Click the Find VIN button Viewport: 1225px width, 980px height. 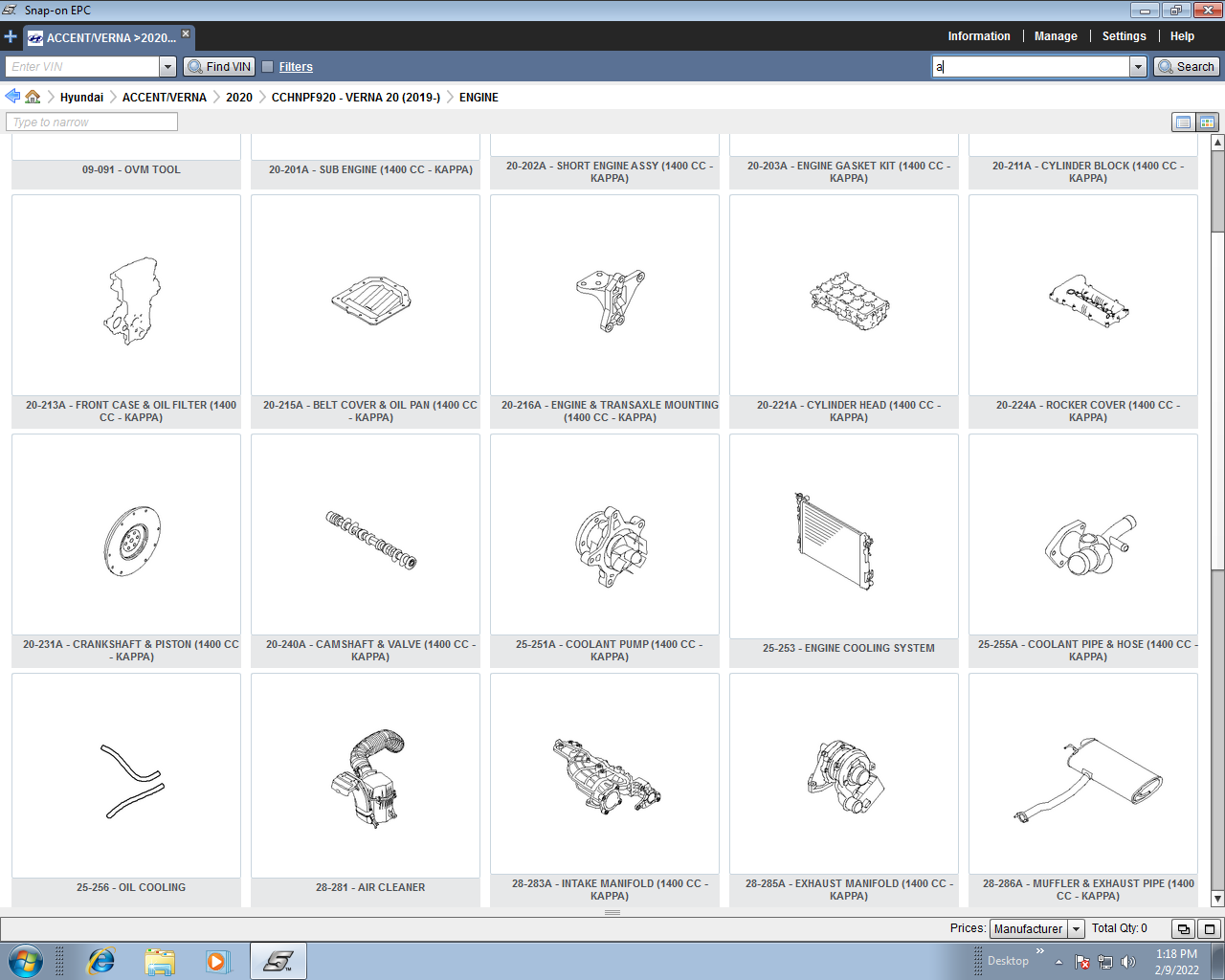click(x=218, y=67)
